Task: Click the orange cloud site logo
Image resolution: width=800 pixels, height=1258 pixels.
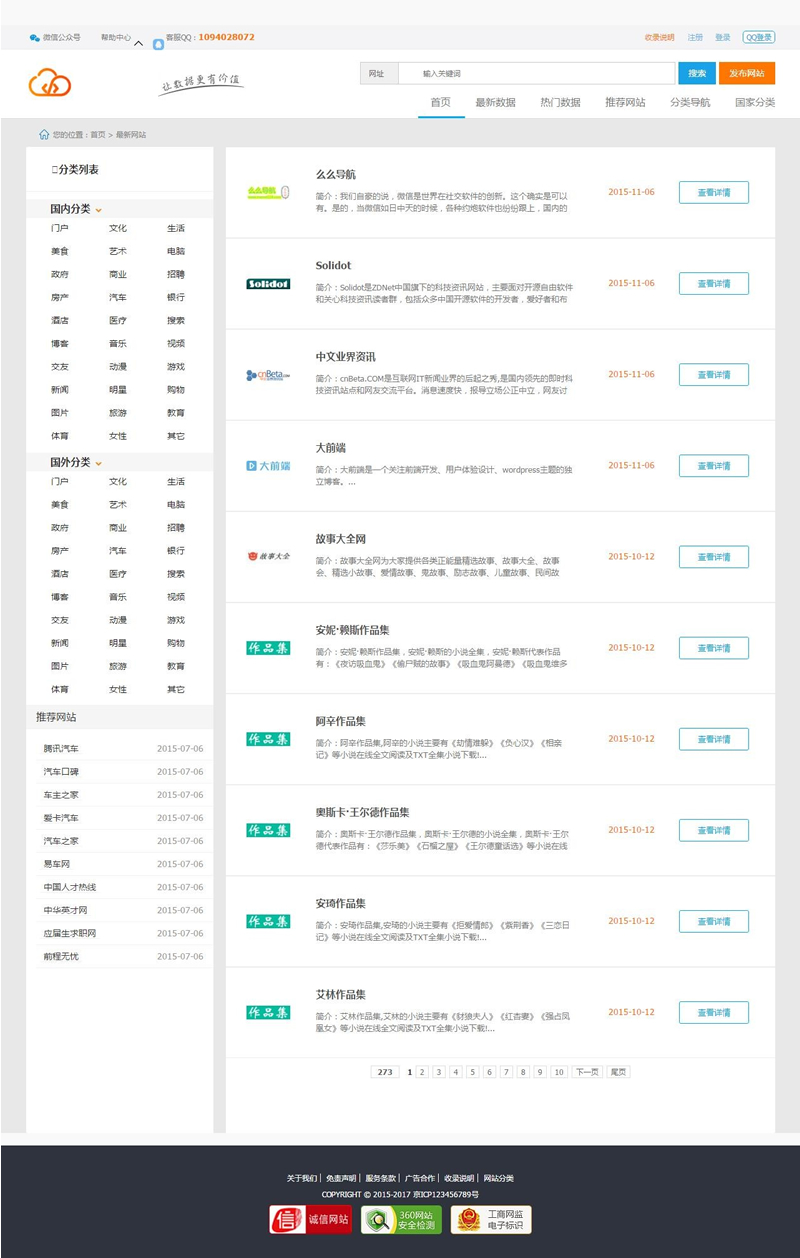Action: pyautogui.click(x=50, y=82)
